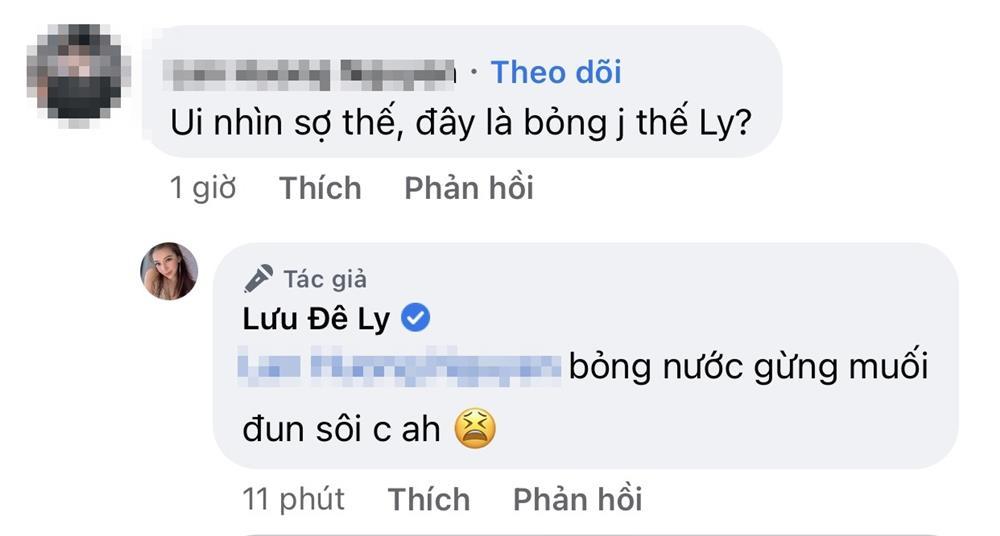Click the tired face emoji in the reply
The height and width of the screenshot is (536, 1000).
coord(475,429)
